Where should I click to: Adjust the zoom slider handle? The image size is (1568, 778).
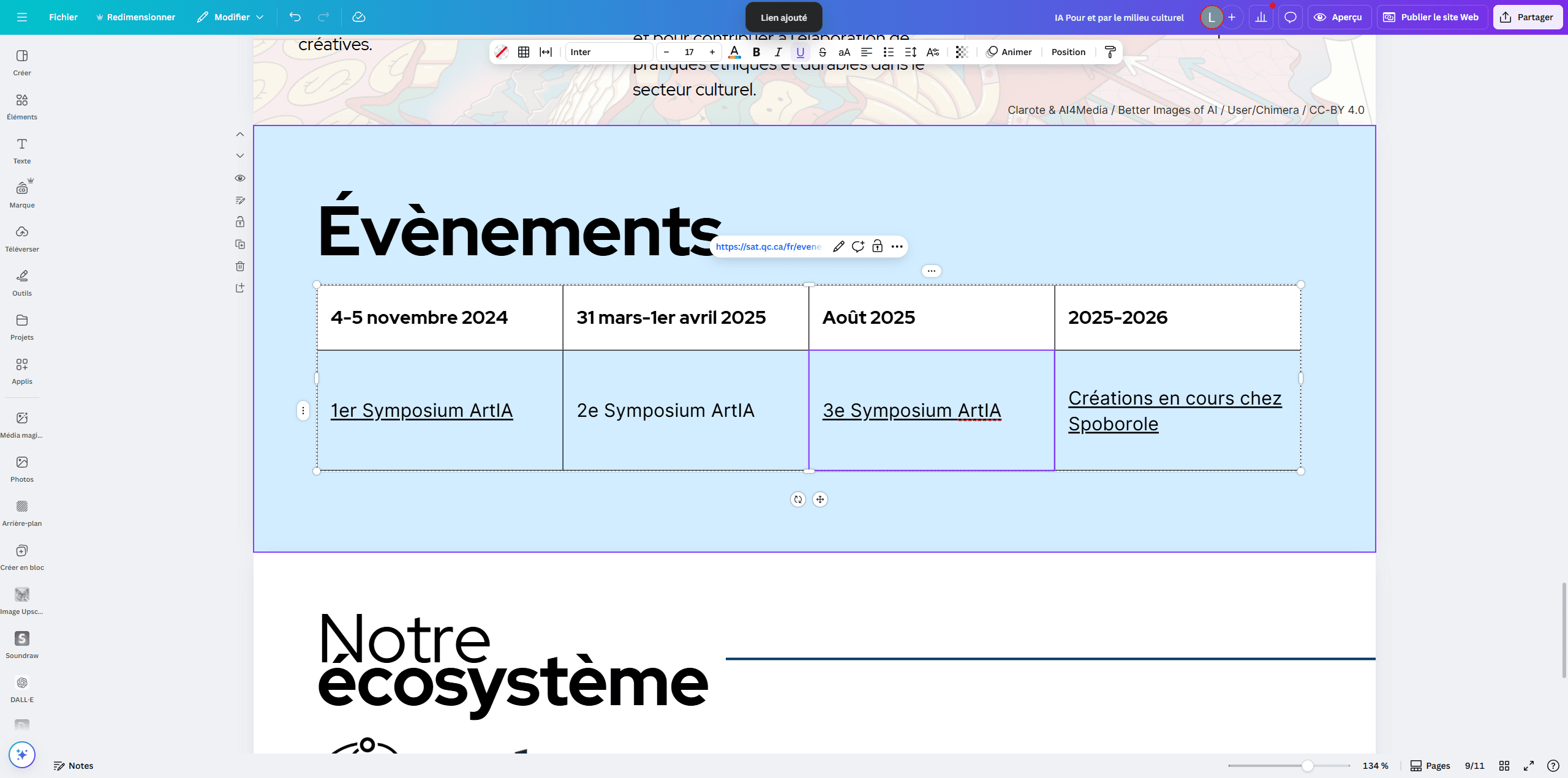coord(1308,766)
